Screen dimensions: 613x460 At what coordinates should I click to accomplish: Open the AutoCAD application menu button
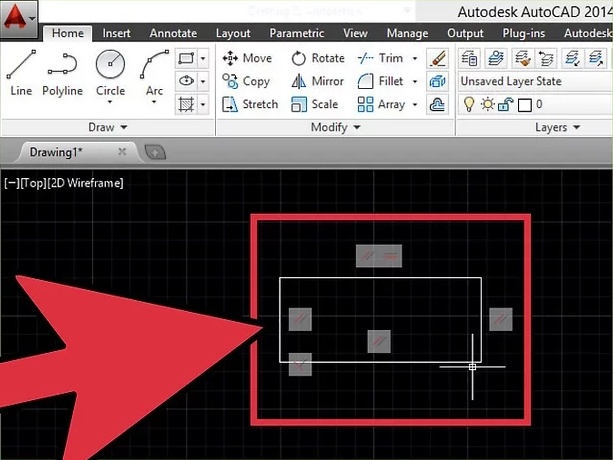point(19,19)
